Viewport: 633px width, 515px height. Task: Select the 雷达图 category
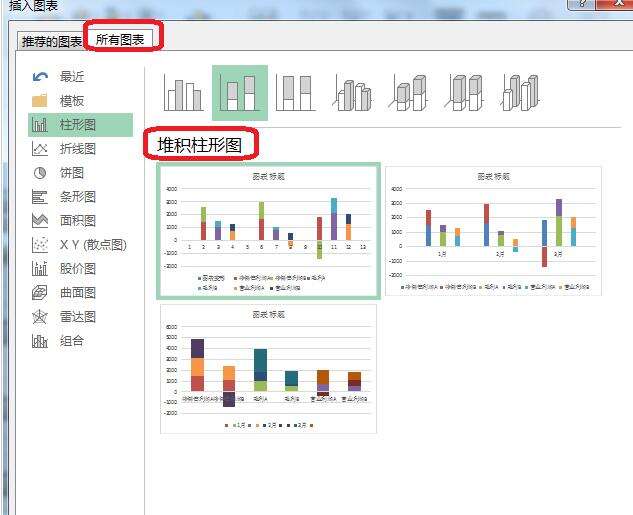(81, 317)
